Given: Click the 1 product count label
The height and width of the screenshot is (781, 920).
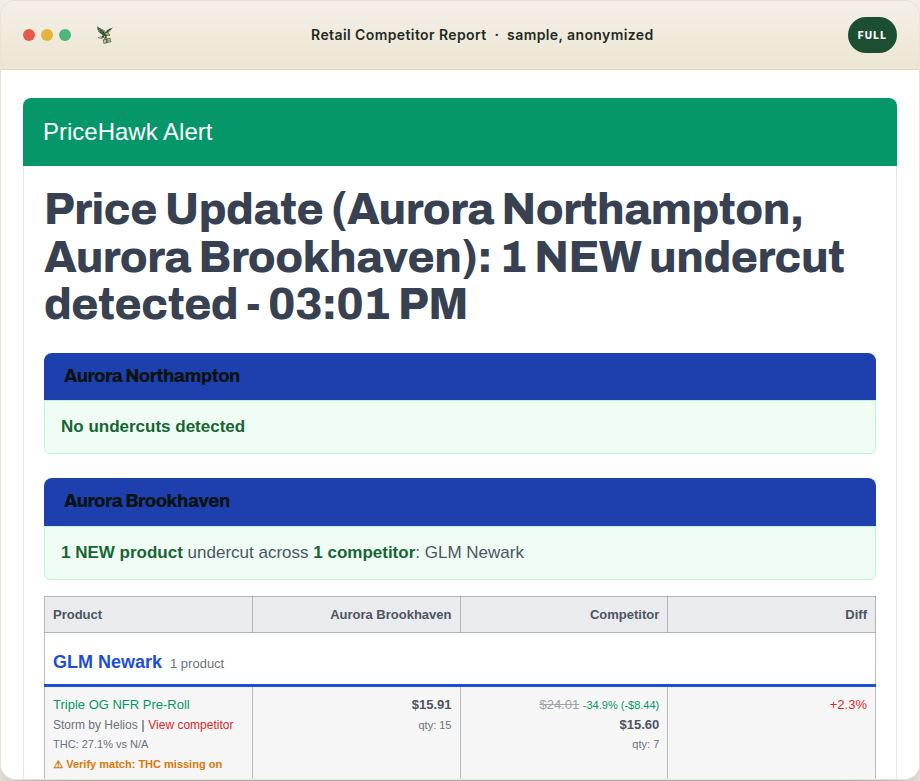Looking at the screenshot, I should (197, 664).
